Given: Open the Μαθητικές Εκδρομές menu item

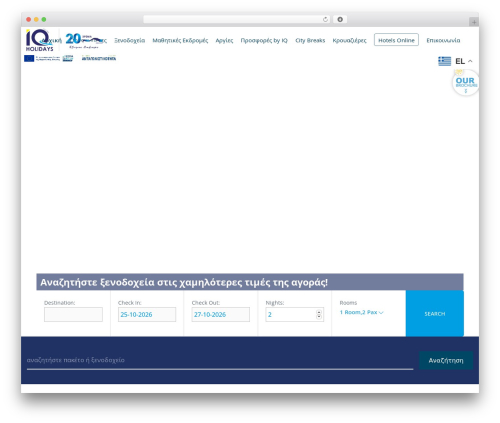Looking at the screenshot, I should click(180, 40).
